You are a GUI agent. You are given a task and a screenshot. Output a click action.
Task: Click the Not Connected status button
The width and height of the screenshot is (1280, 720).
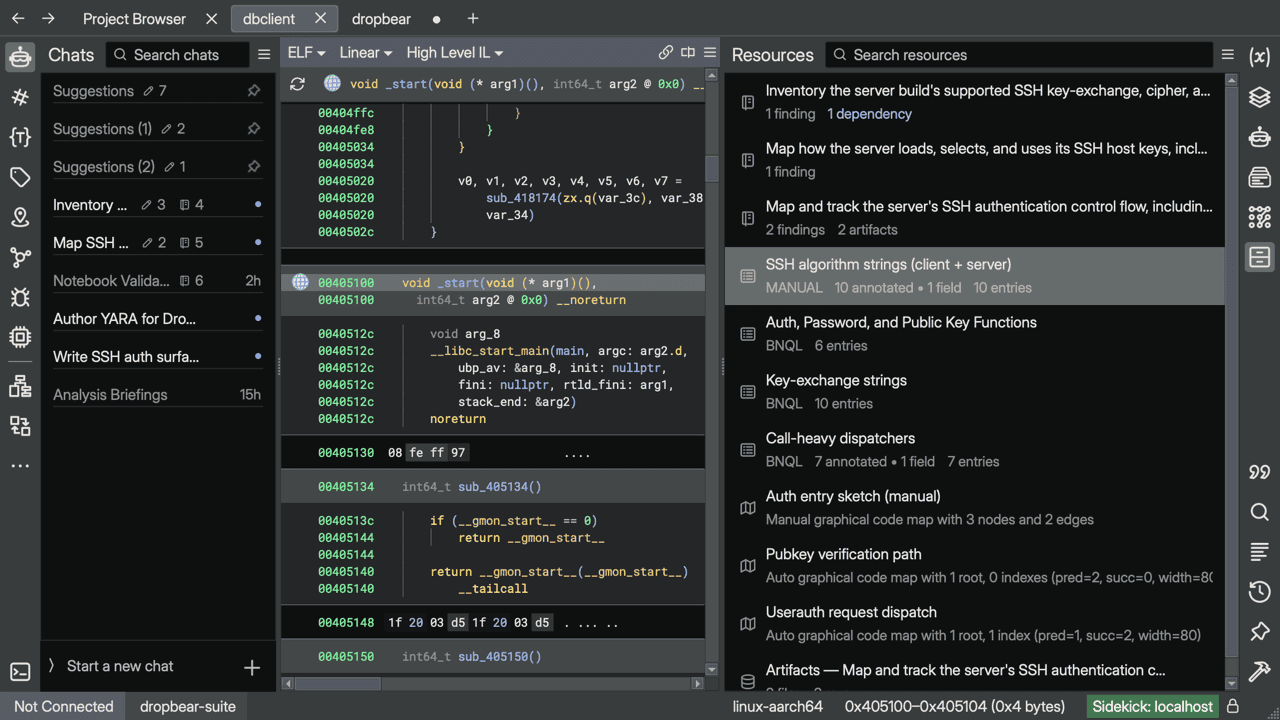tap(64, 706)
